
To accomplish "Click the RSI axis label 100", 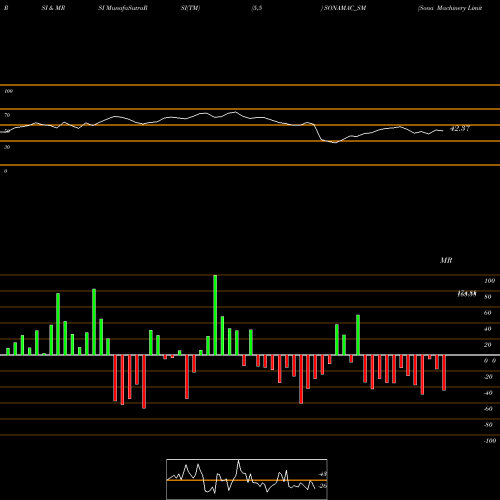I will coord(8,91).
